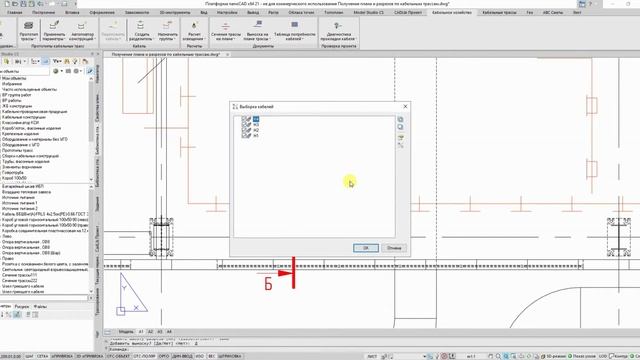Toggle ОРТО mode in status bar
The image size is (640, 360).
(x=164, y=356)
